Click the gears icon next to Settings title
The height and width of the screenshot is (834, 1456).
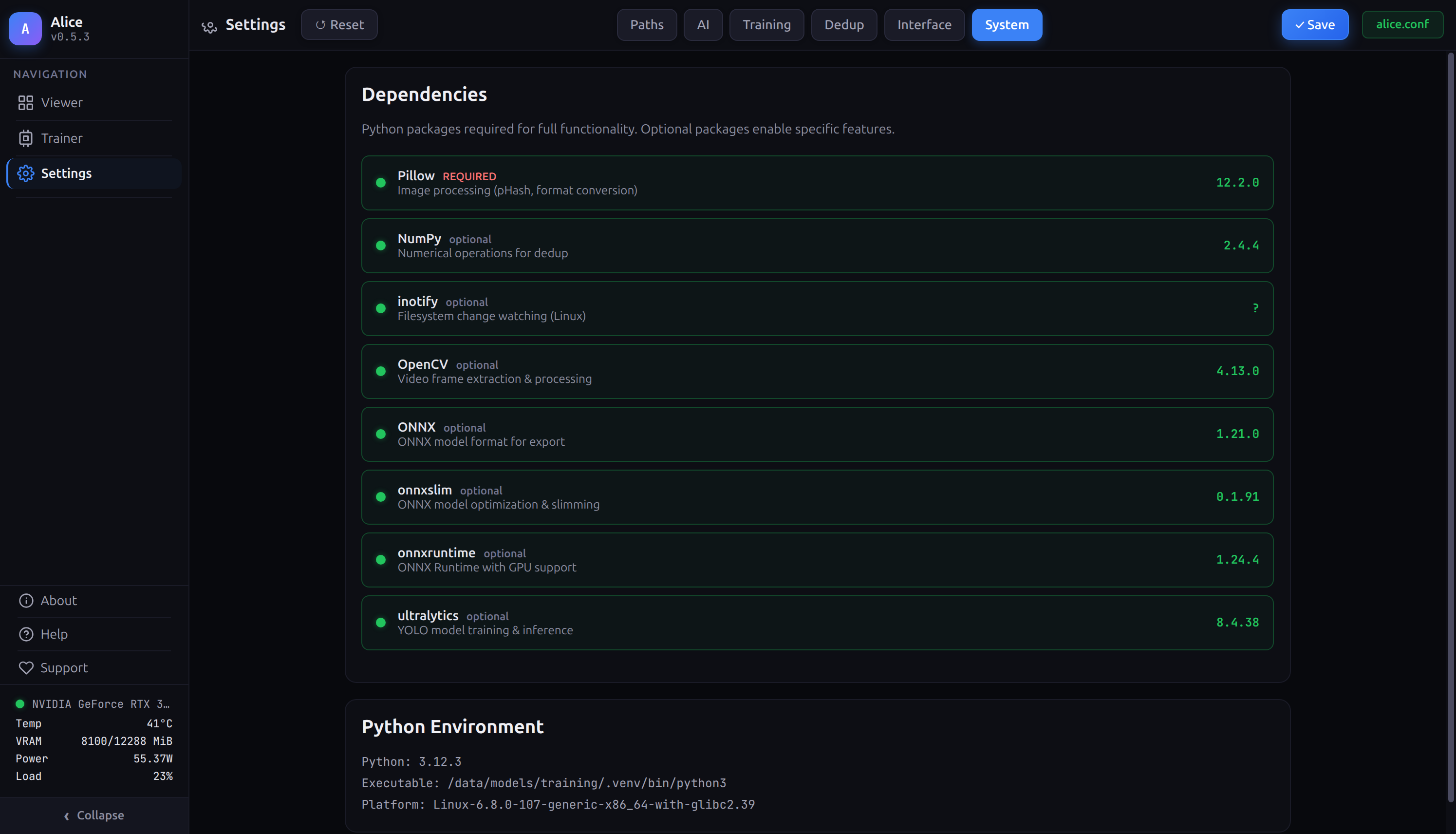(209, 26)
